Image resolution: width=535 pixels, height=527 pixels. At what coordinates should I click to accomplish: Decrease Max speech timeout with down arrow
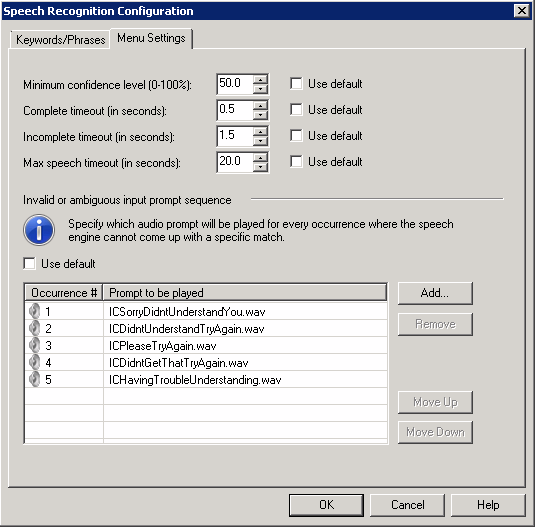pyautogui.click(x=261, y=167)
